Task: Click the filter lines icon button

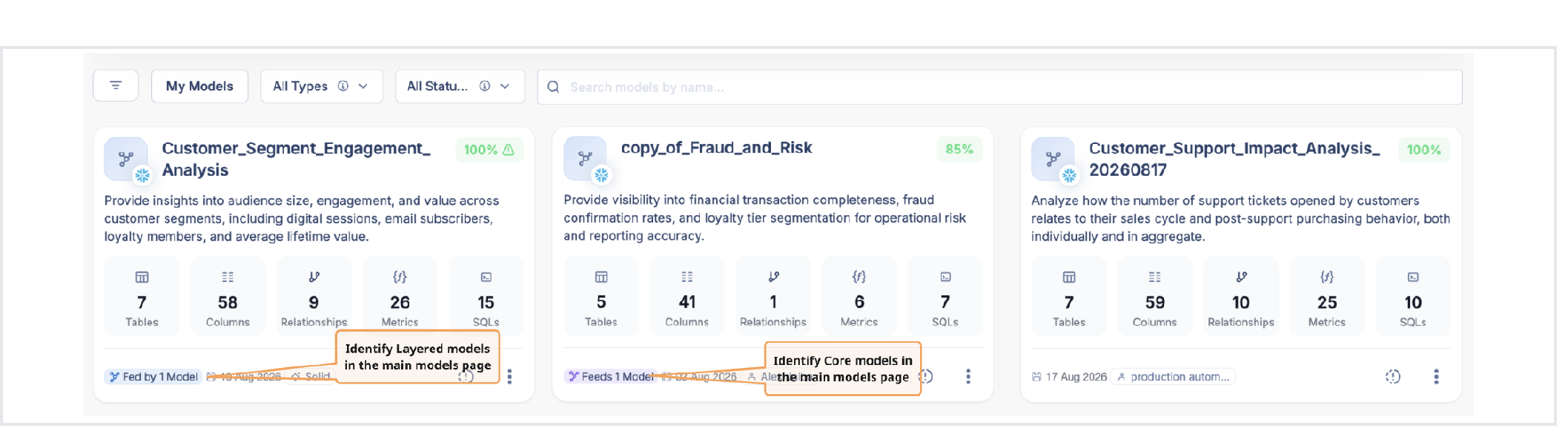Action: (116, 86)
